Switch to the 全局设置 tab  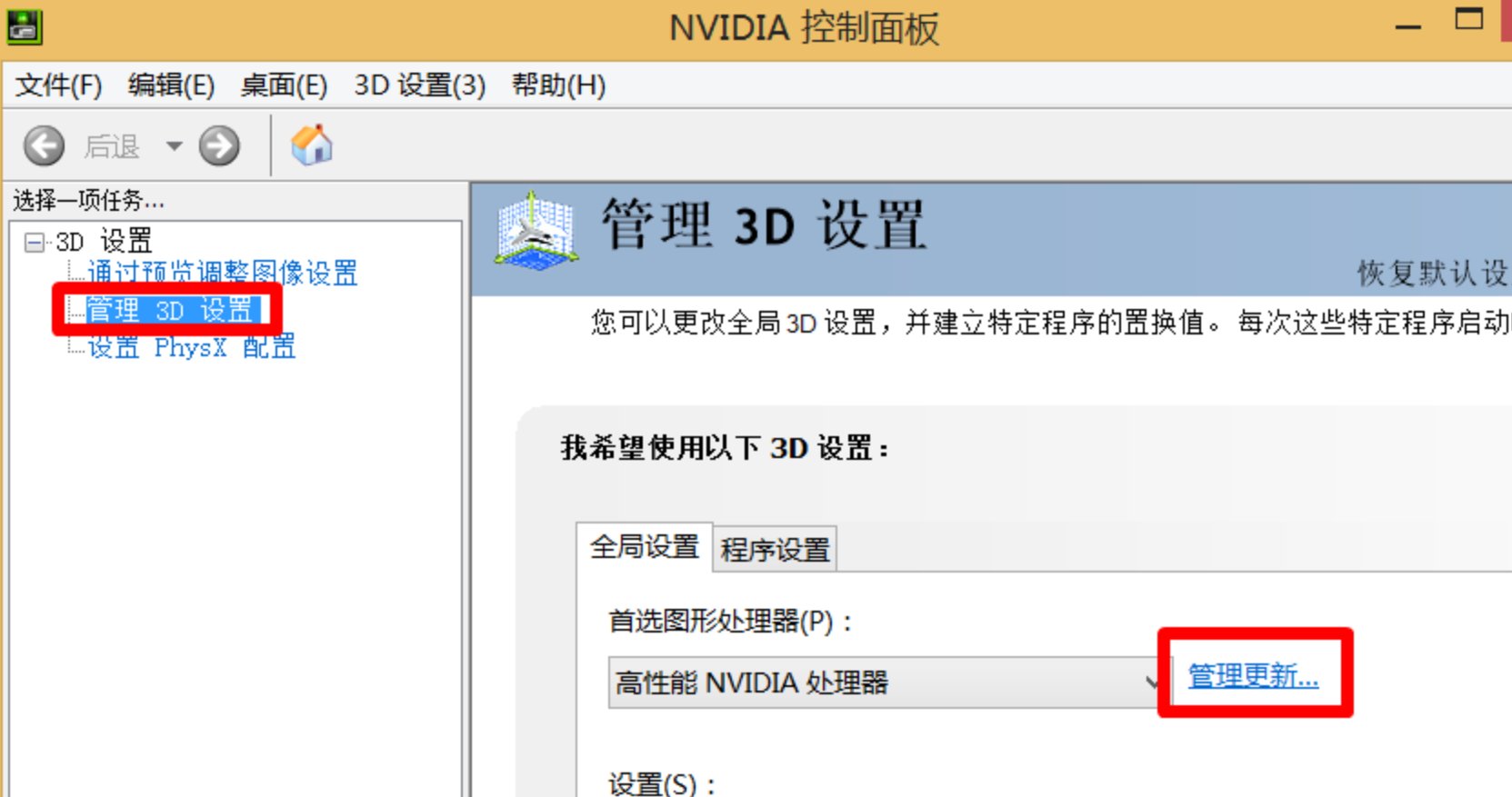click(644, 547)
